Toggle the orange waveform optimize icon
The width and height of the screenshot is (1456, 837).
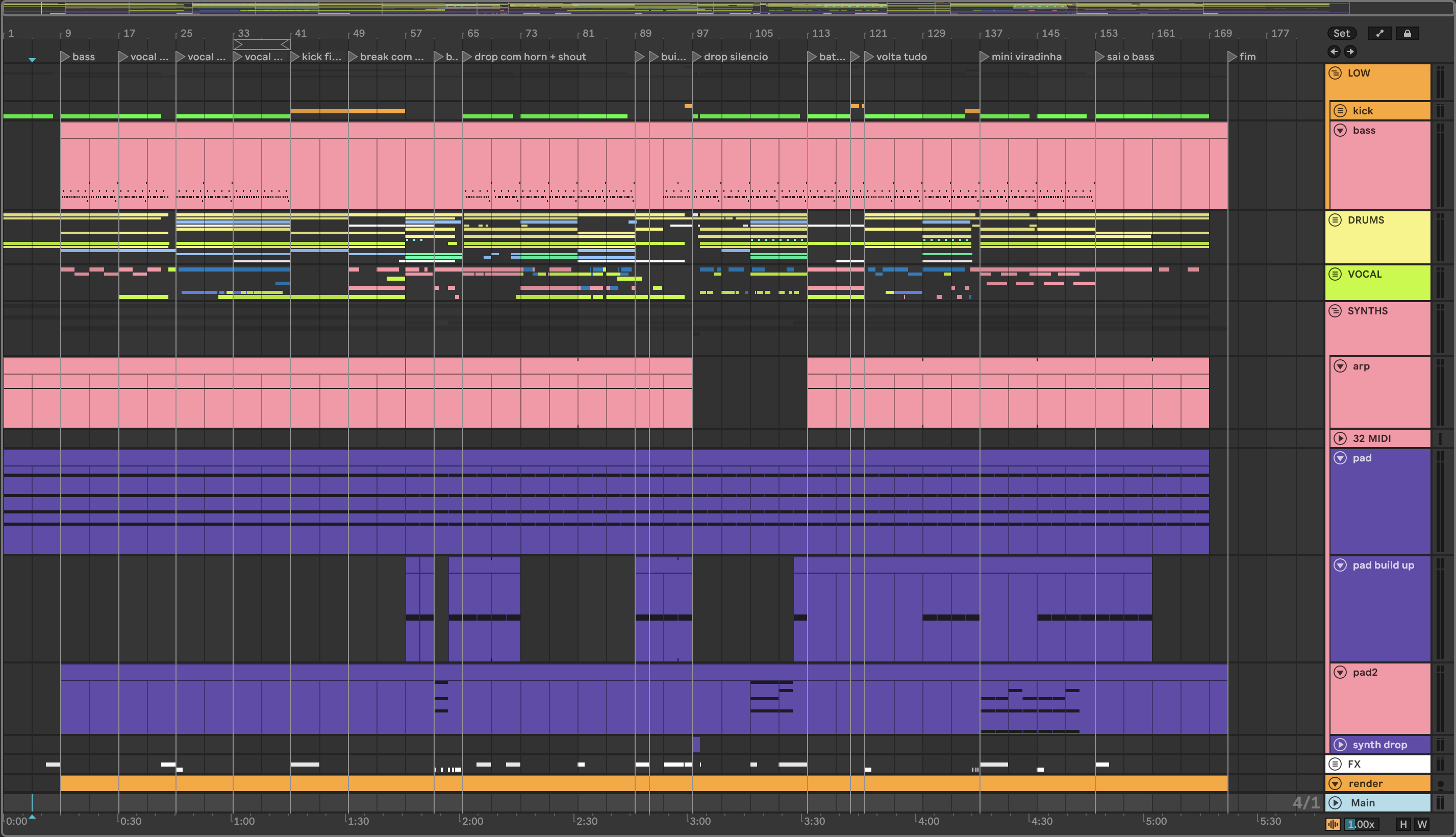pos(1333,824)
